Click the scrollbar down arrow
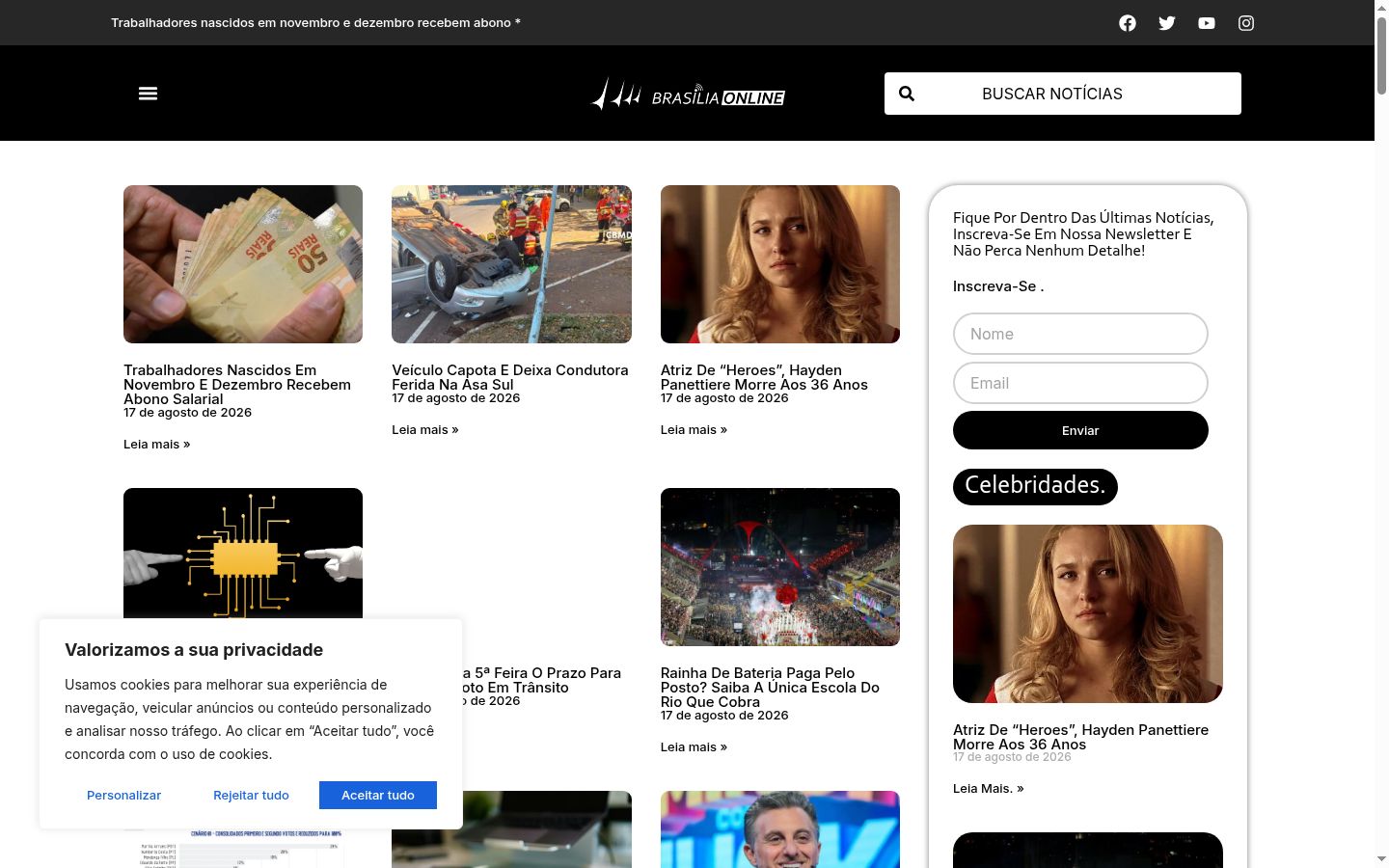 pyautogui.click(x=1381, y=859)
